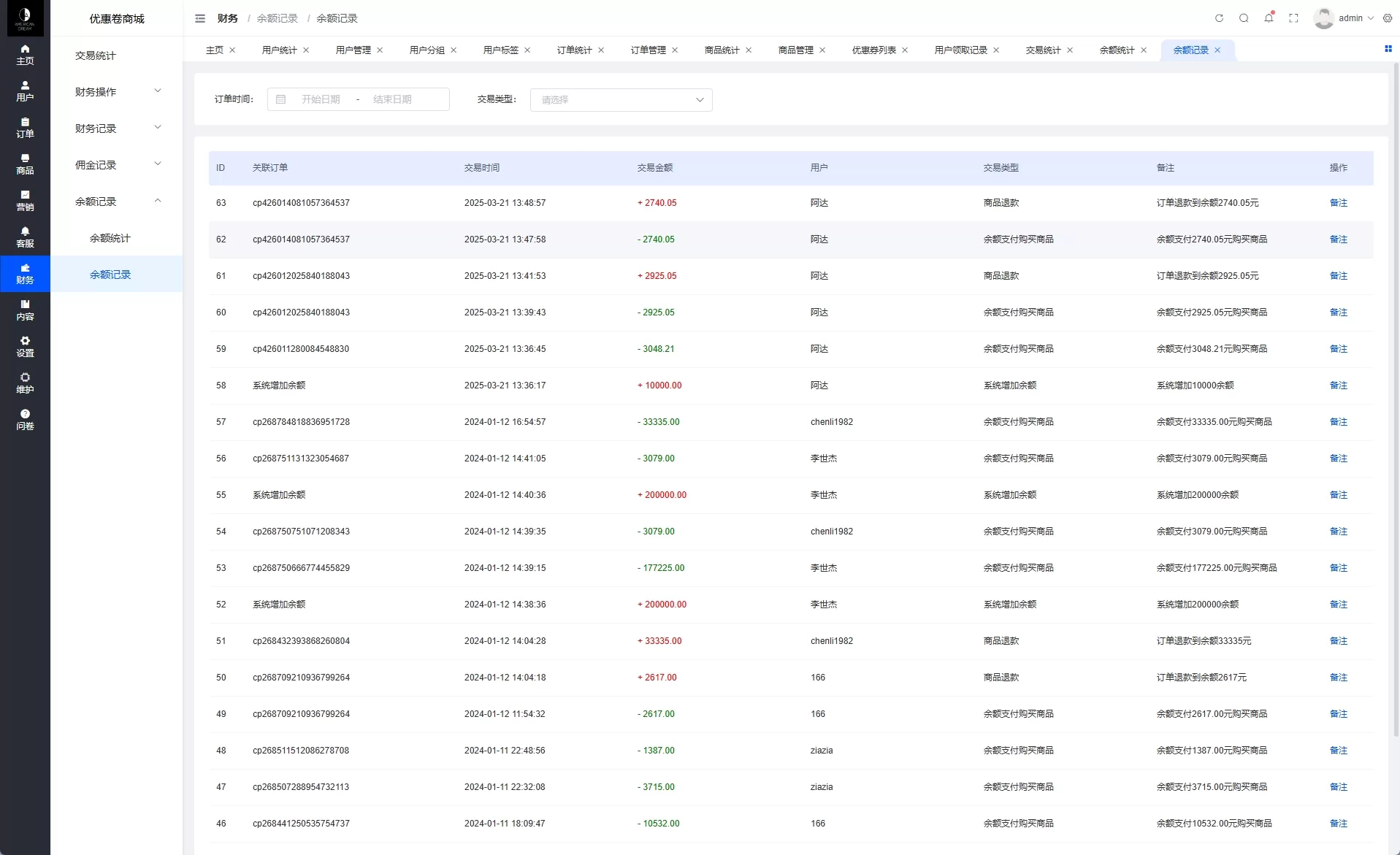Screen dimensions: 1400x855
Task: Toggle fullscreen mode icon
Action: click(x=1293, y=18)
